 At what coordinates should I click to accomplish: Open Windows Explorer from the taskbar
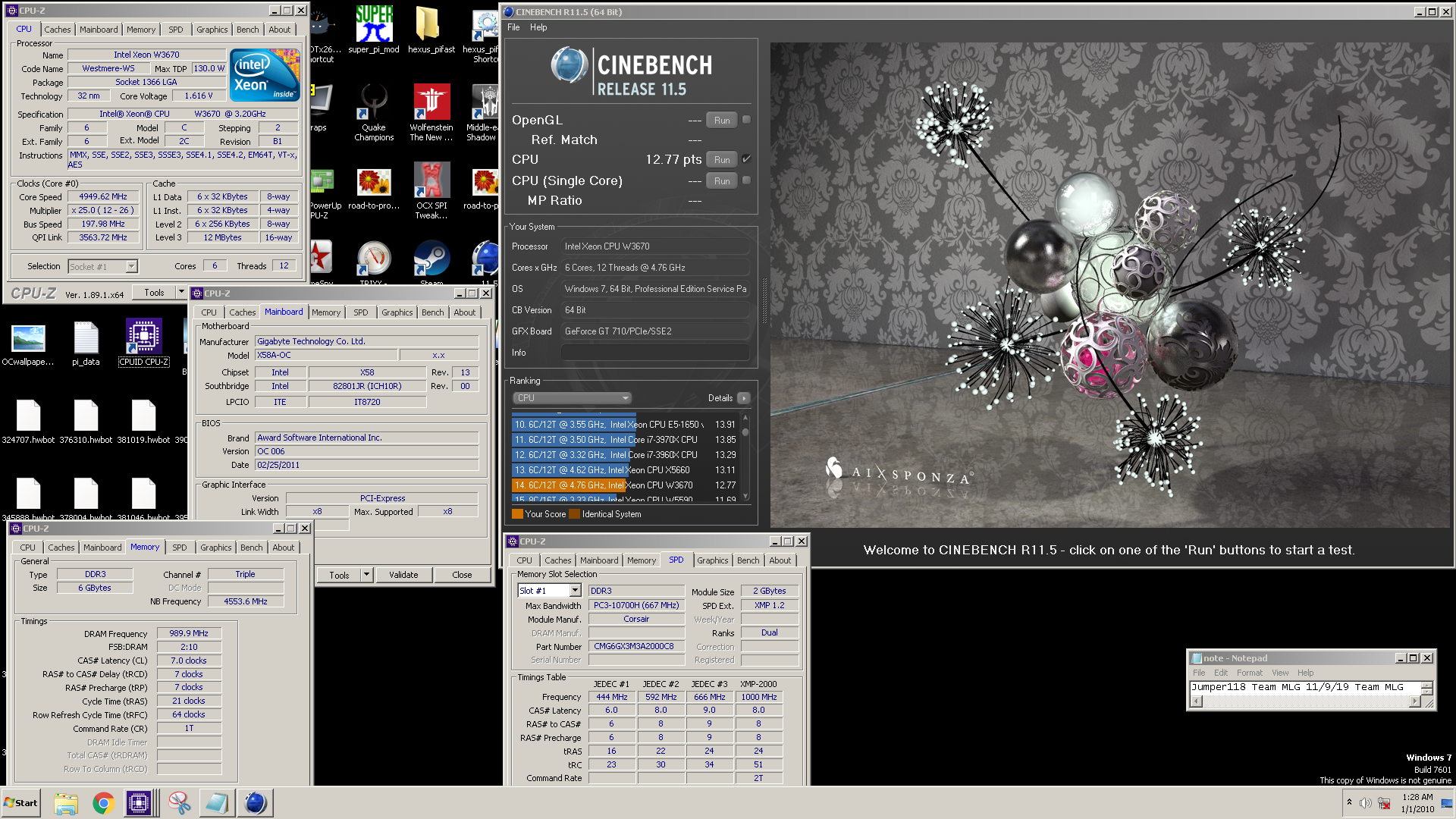coord(66,803)
